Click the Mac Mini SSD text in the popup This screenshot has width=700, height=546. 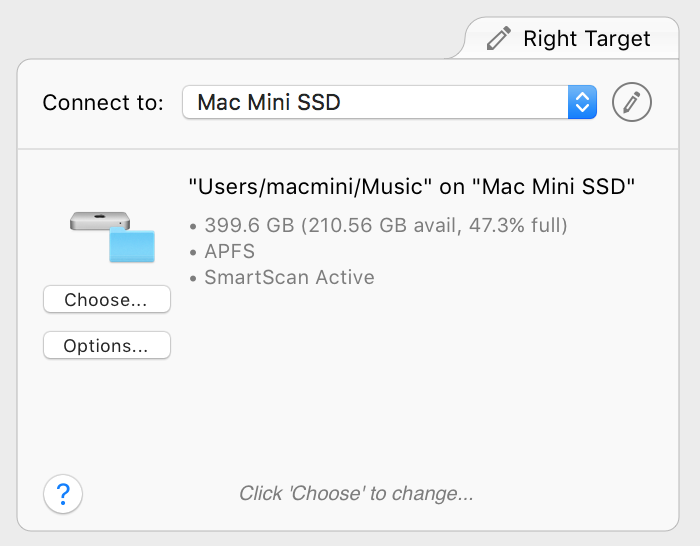click(x=268, y=102)
